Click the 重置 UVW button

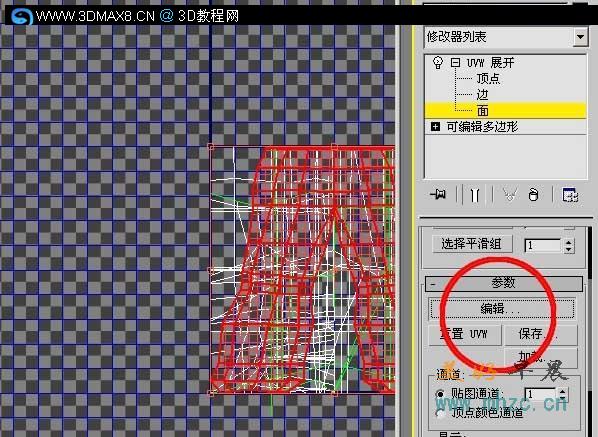click(464, 334)
